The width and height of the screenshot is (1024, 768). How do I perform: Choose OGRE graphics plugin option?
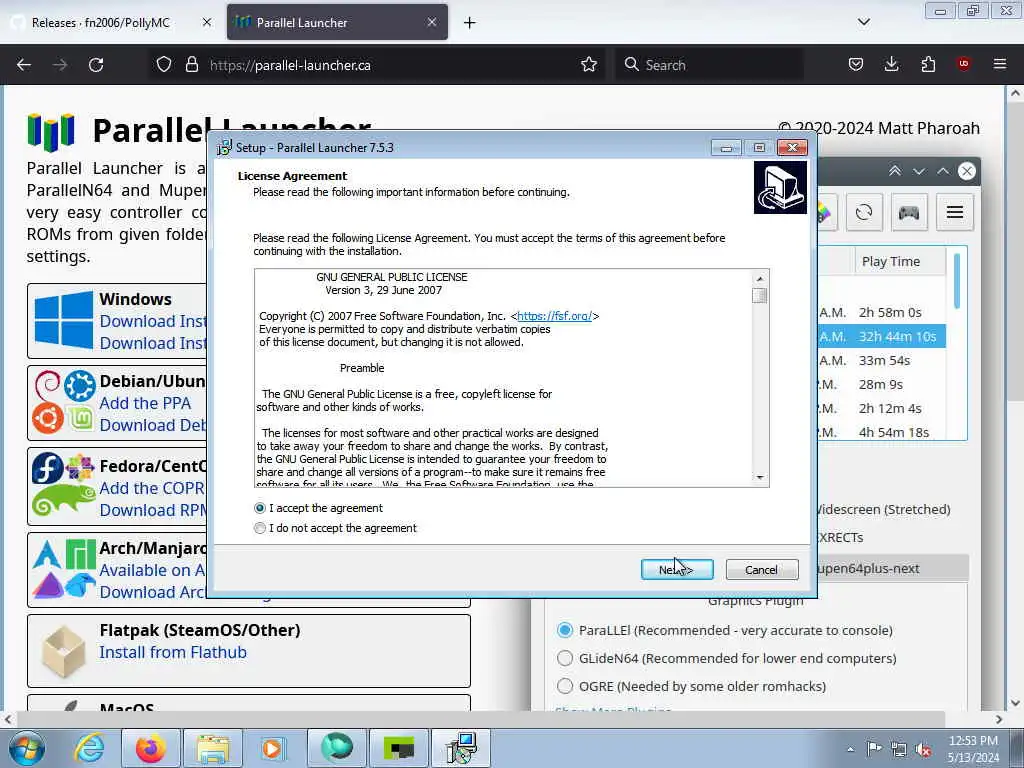pyautogui.click(x=565, y=686)
